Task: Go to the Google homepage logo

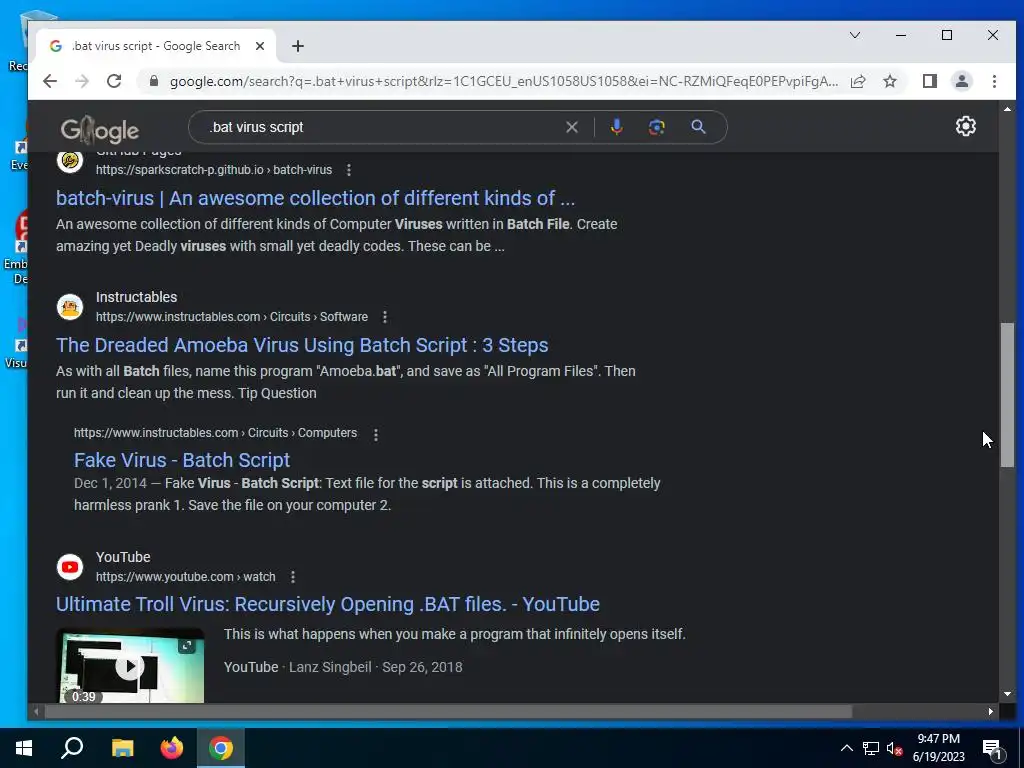Action: coord(99,130)
